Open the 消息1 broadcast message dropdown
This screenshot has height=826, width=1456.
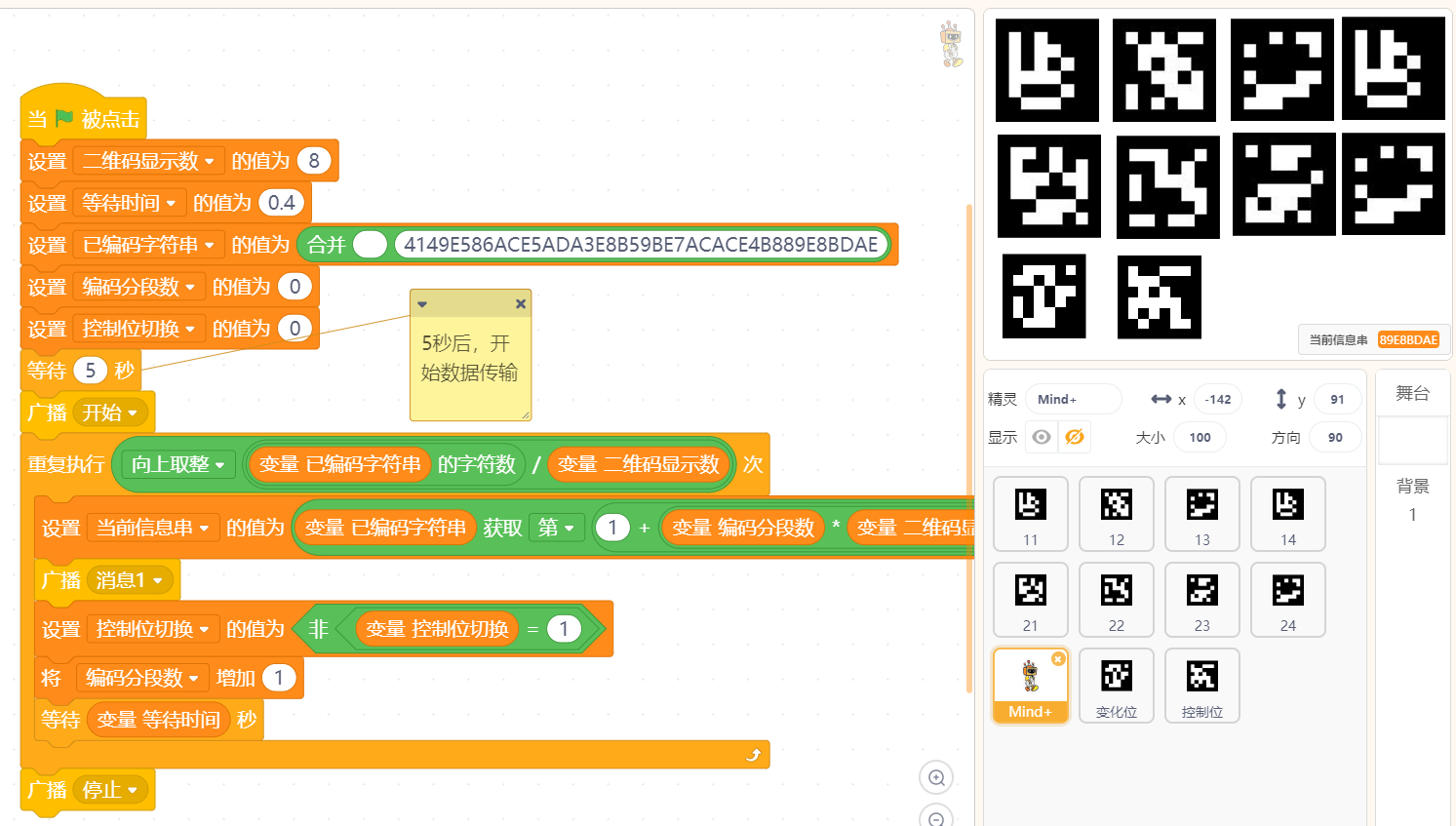[x=130, y=580]
